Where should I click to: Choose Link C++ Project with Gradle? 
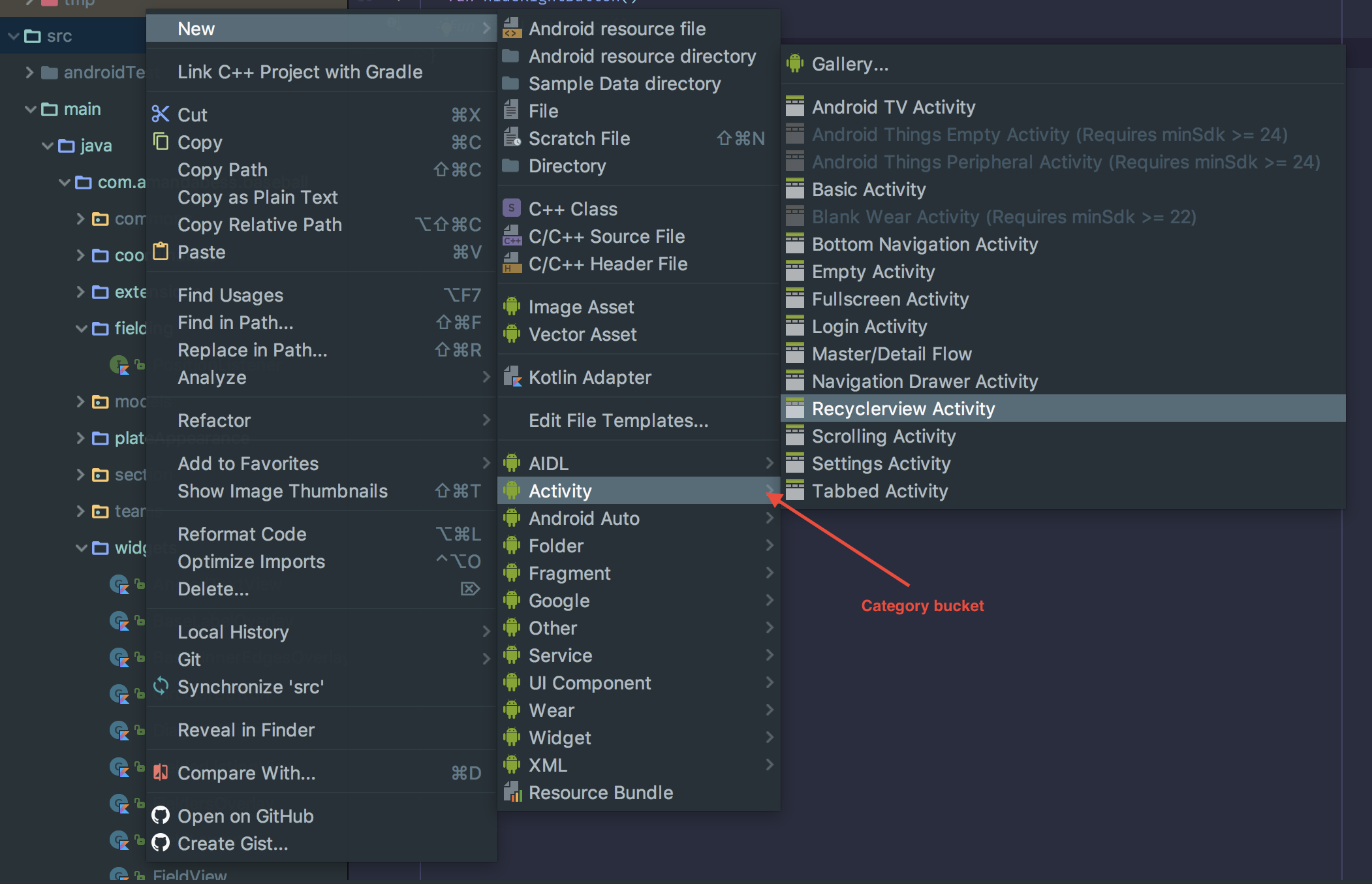click(x=322, y=71)
